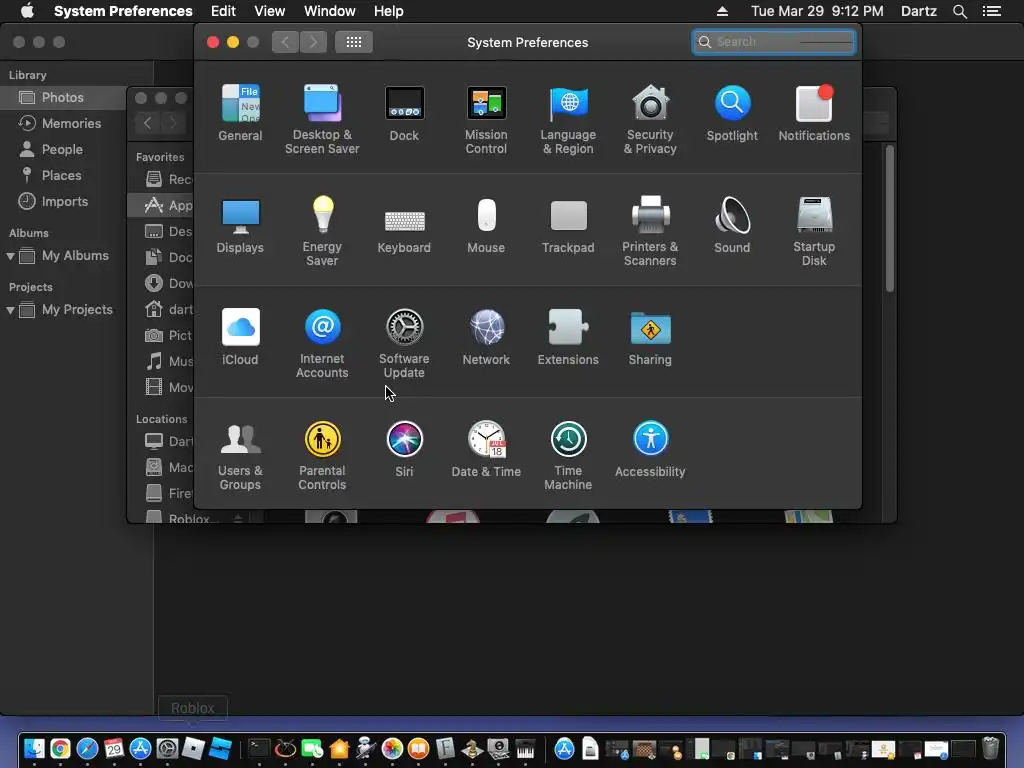Viewport: 1024px width, 768px height.
Task: Open Notification Center in the menu bar
Action: (x=991, y=11)
